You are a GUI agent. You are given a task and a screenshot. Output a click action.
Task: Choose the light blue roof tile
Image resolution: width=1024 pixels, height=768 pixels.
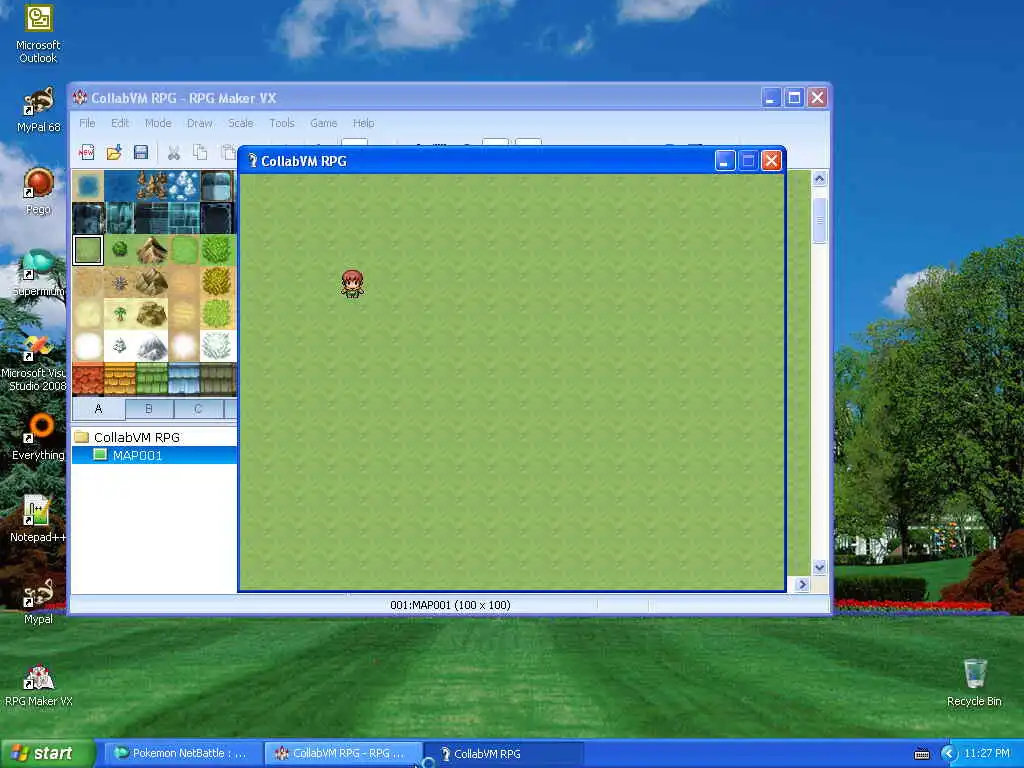[184, 379]
